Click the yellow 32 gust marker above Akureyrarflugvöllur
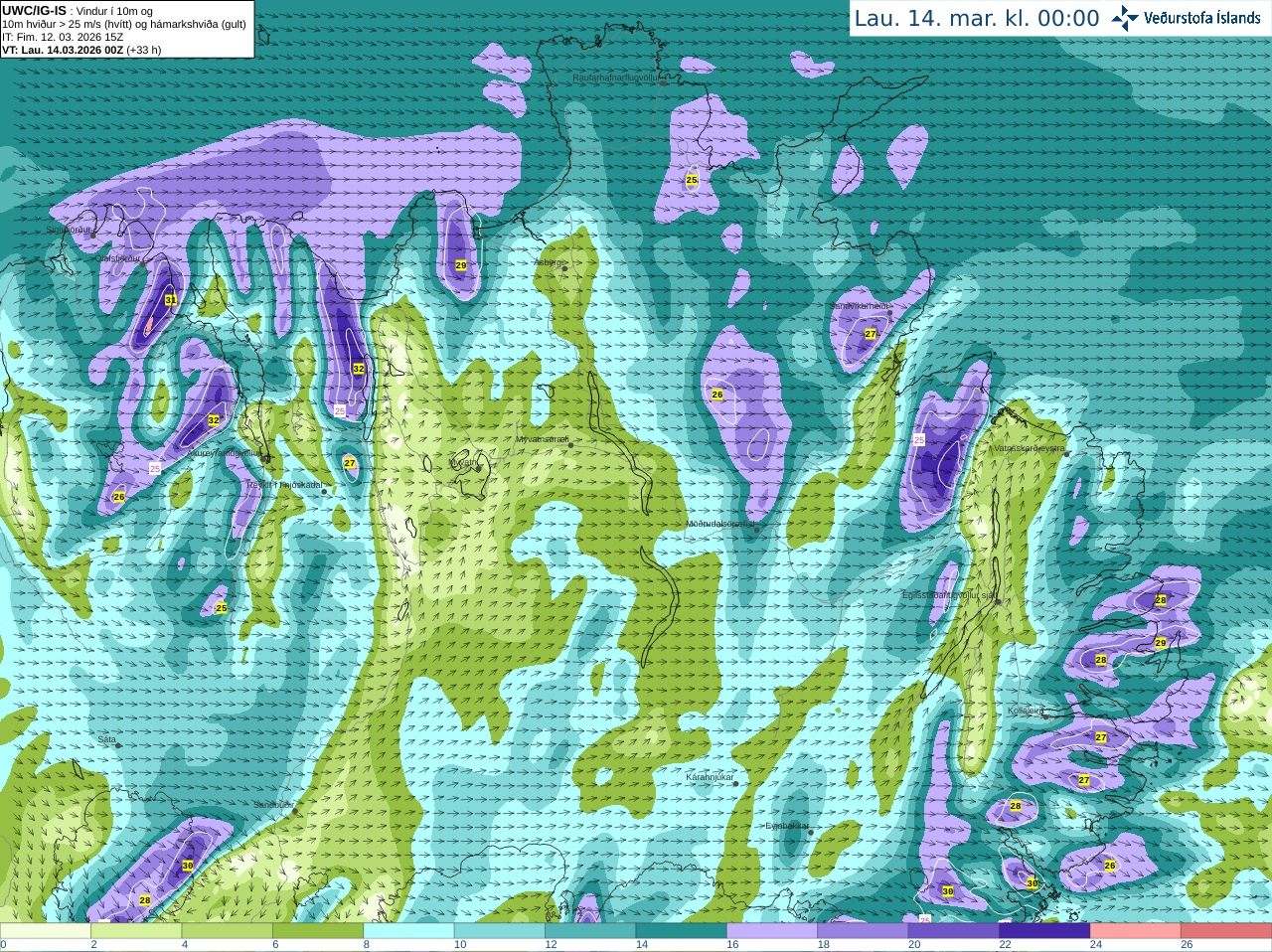 coord(214,420)
